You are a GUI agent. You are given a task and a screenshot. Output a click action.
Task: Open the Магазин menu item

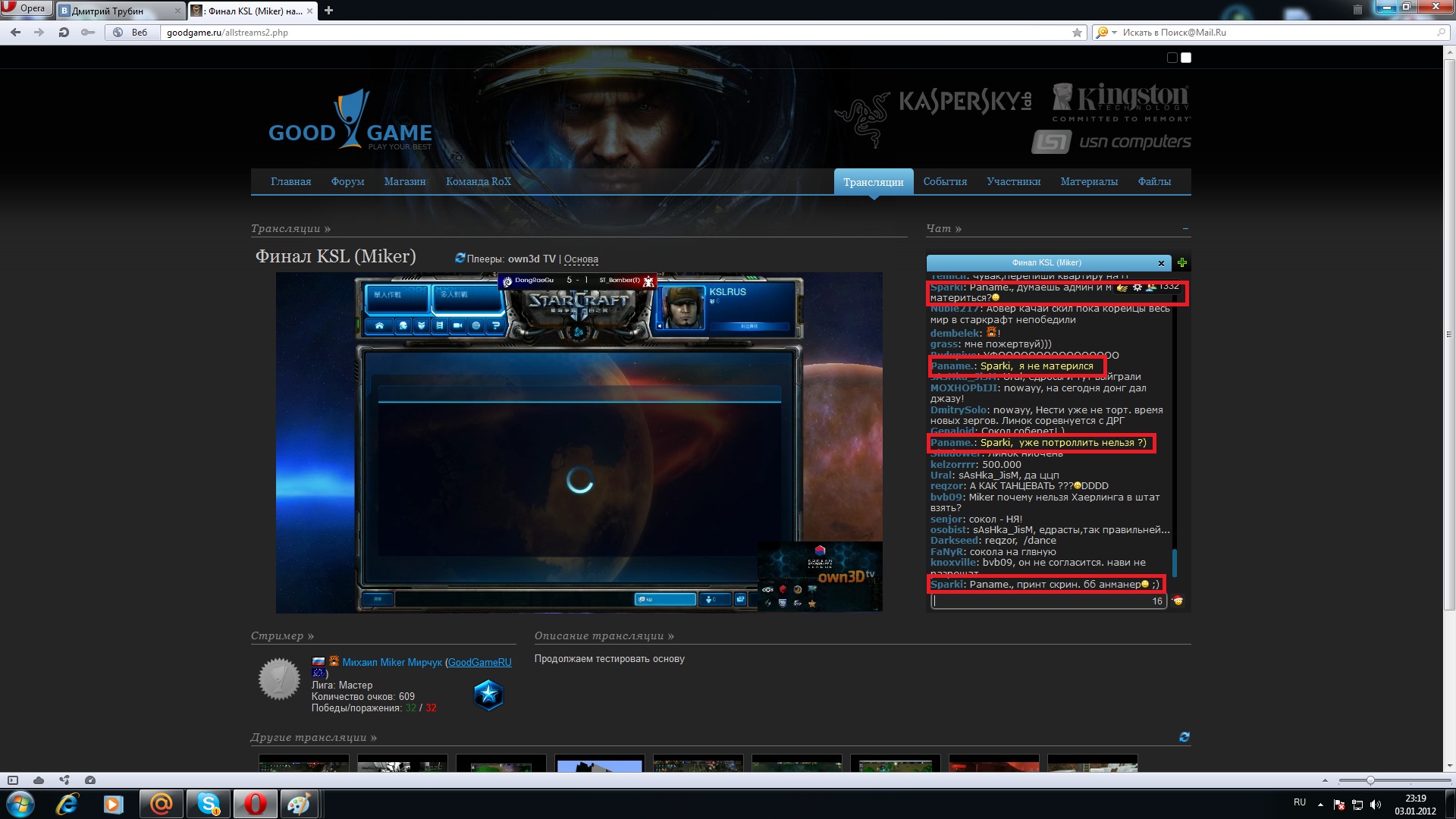405,182
